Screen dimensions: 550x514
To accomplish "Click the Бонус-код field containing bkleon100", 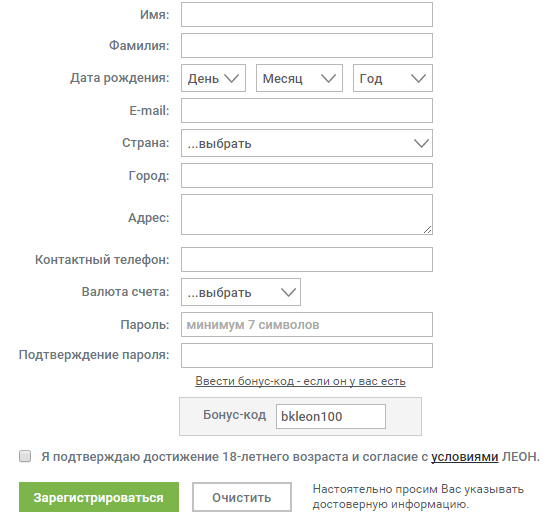I will [x=331, y=416].
